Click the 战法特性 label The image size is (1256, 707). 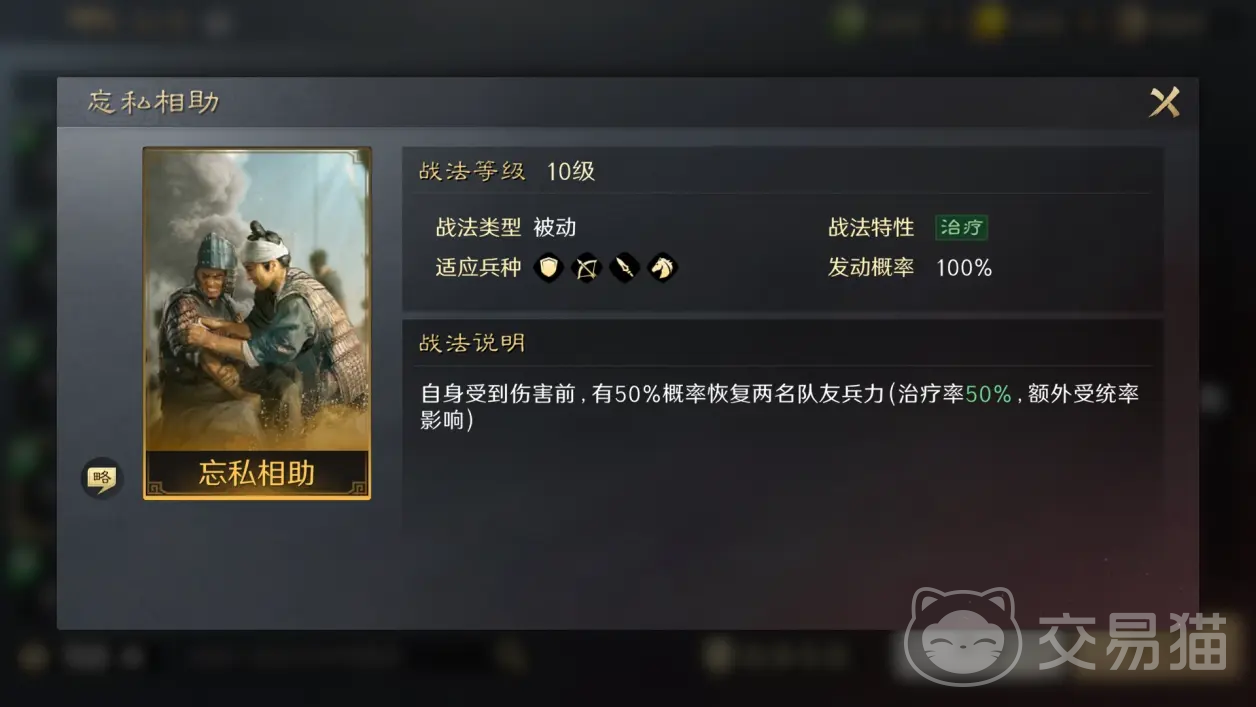(x=871, y=228)
